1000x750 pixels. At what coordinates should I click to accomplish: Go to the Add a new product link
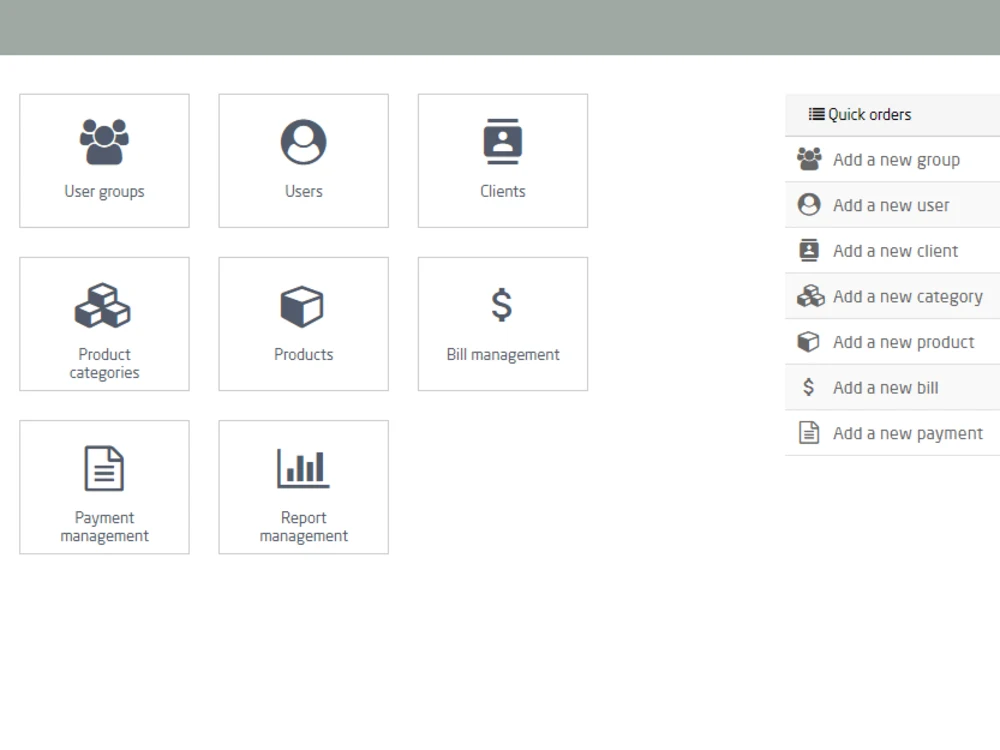tap(904, 342)
